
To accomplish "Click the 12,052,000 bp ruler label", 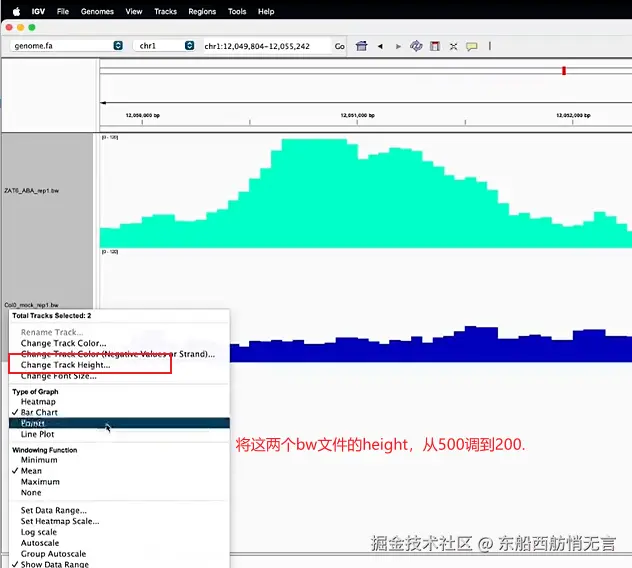I will (573, 115).
